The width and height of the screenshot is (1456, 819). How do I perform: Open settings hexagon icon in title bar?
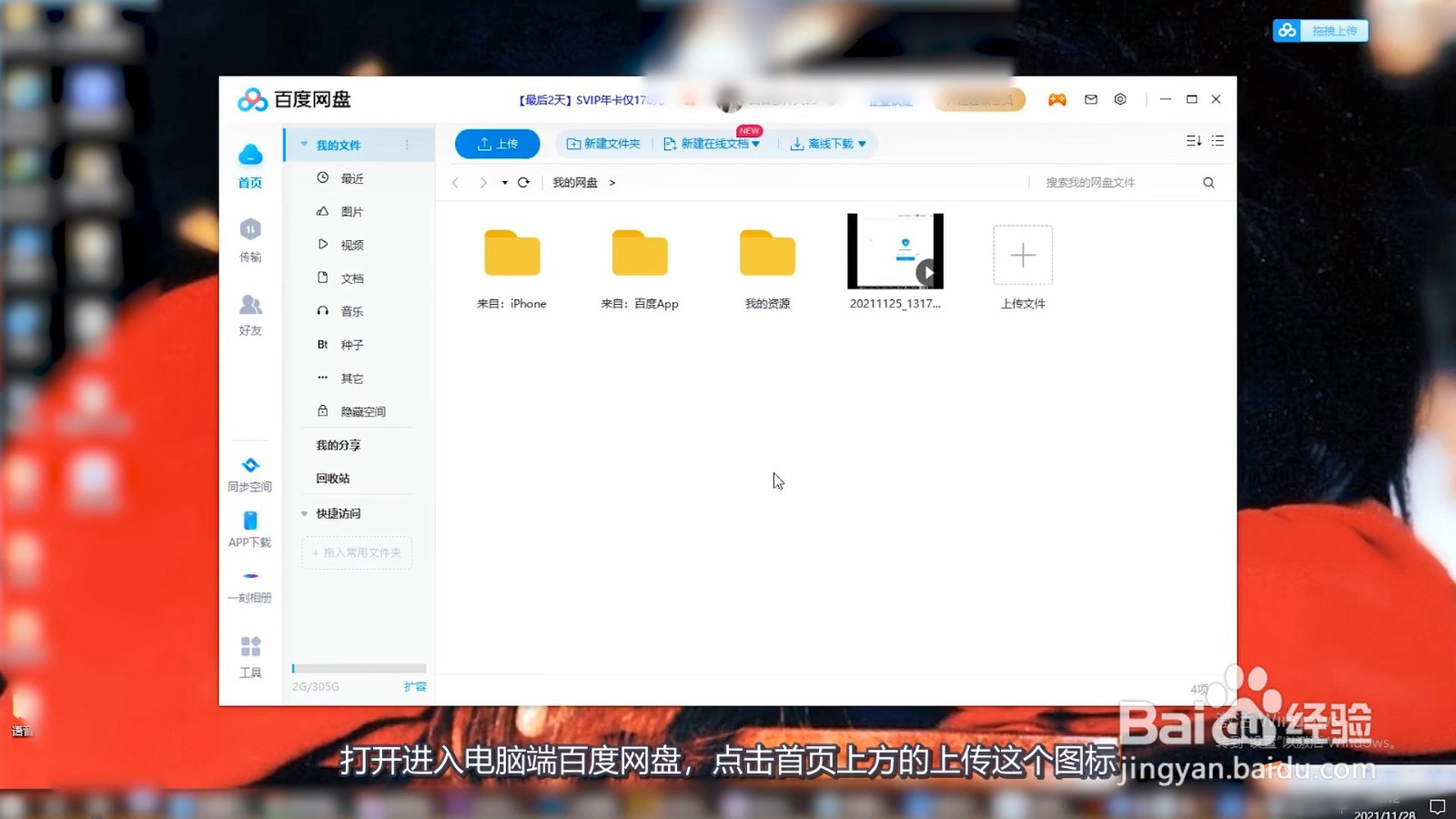click(1120, 99)
